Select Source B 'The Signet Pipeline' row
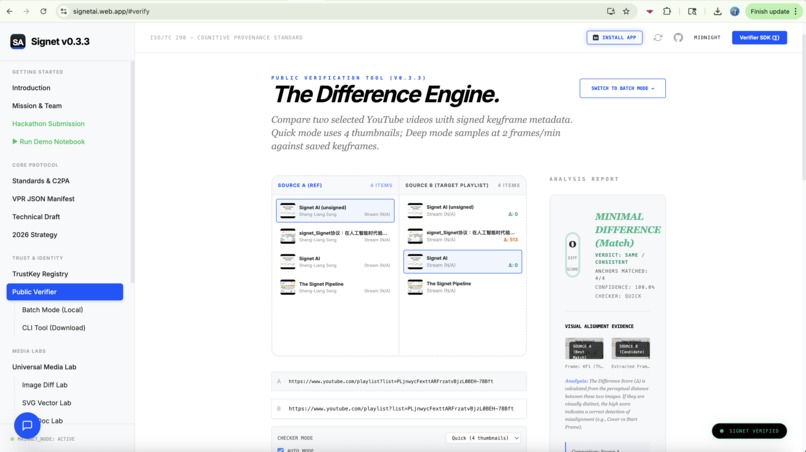Image resolution: width=806 pixels, height=452 pixels. [463, 287]
